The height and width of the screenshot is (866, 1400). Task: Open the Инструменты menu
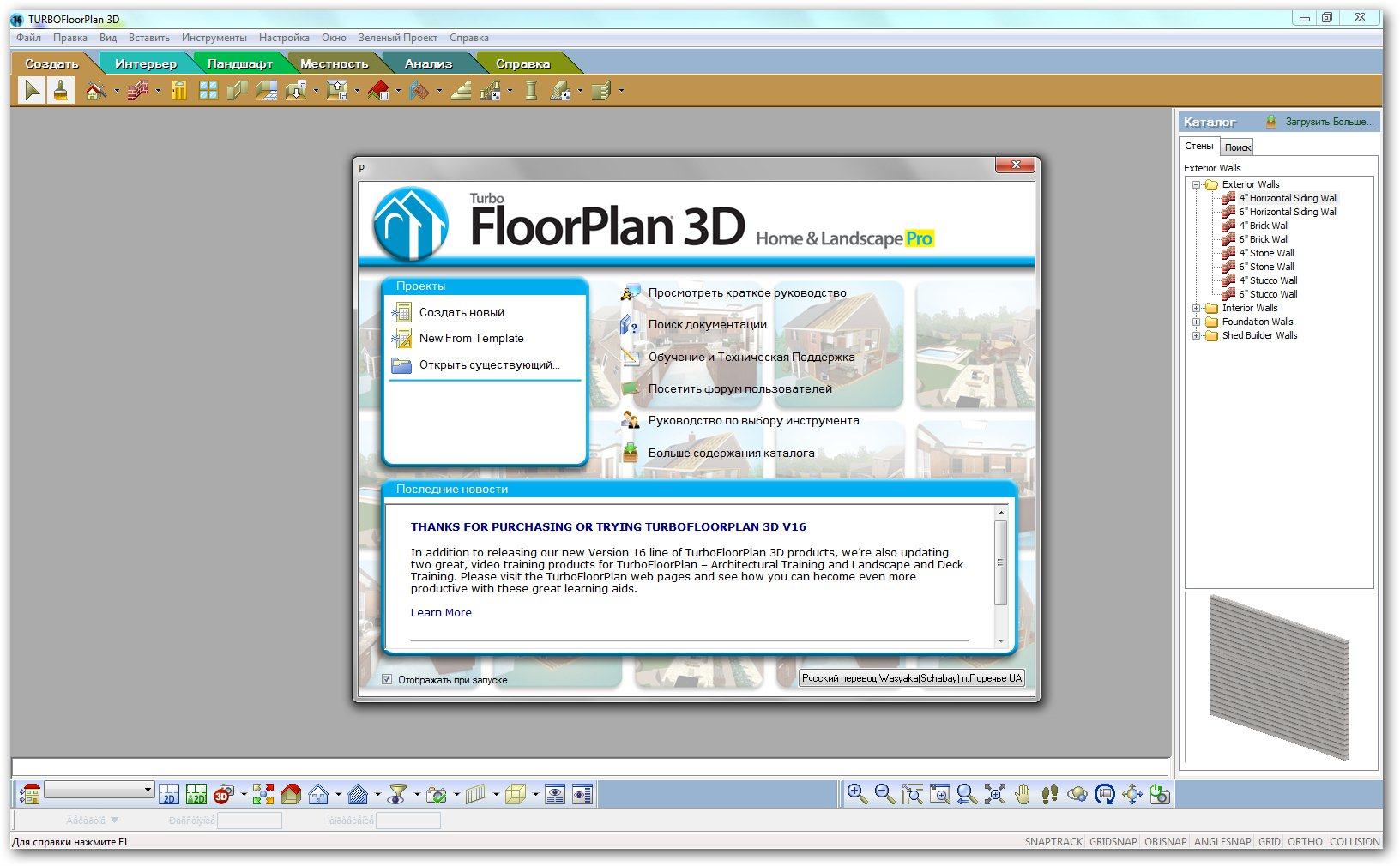[214, 38]
